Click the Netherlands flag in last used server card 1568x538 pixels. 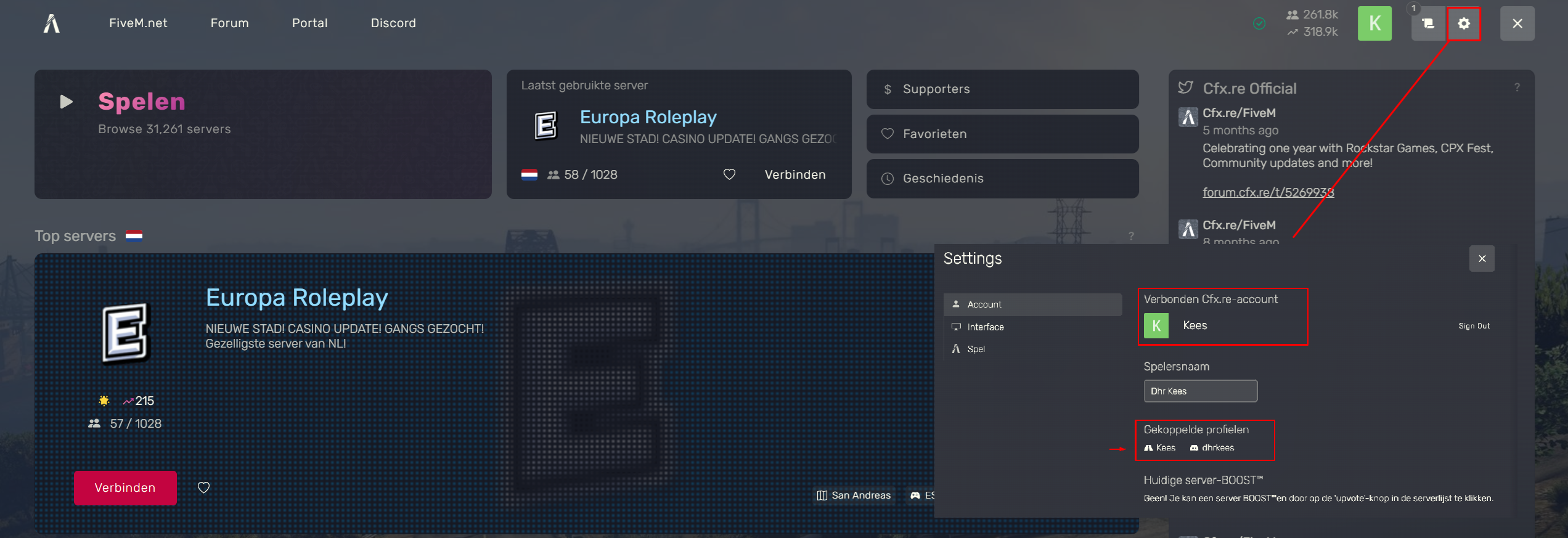tap(529, 175)
